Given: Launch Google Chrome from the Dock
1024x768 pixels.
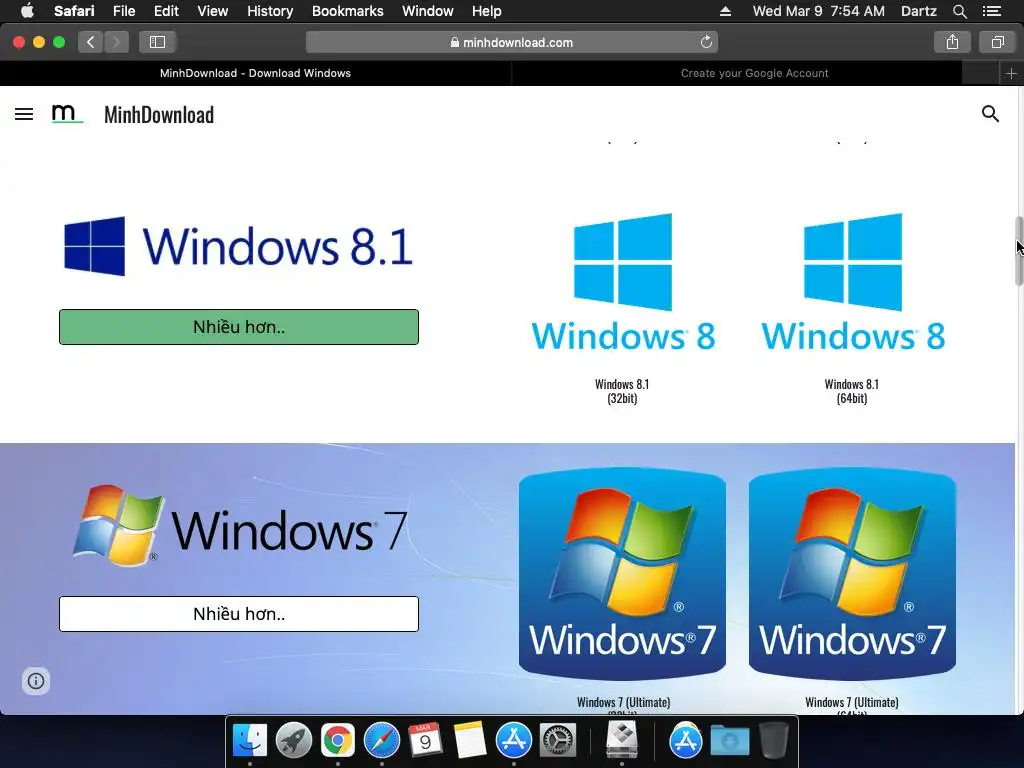Looking at the screenshot, I should 338,741.
